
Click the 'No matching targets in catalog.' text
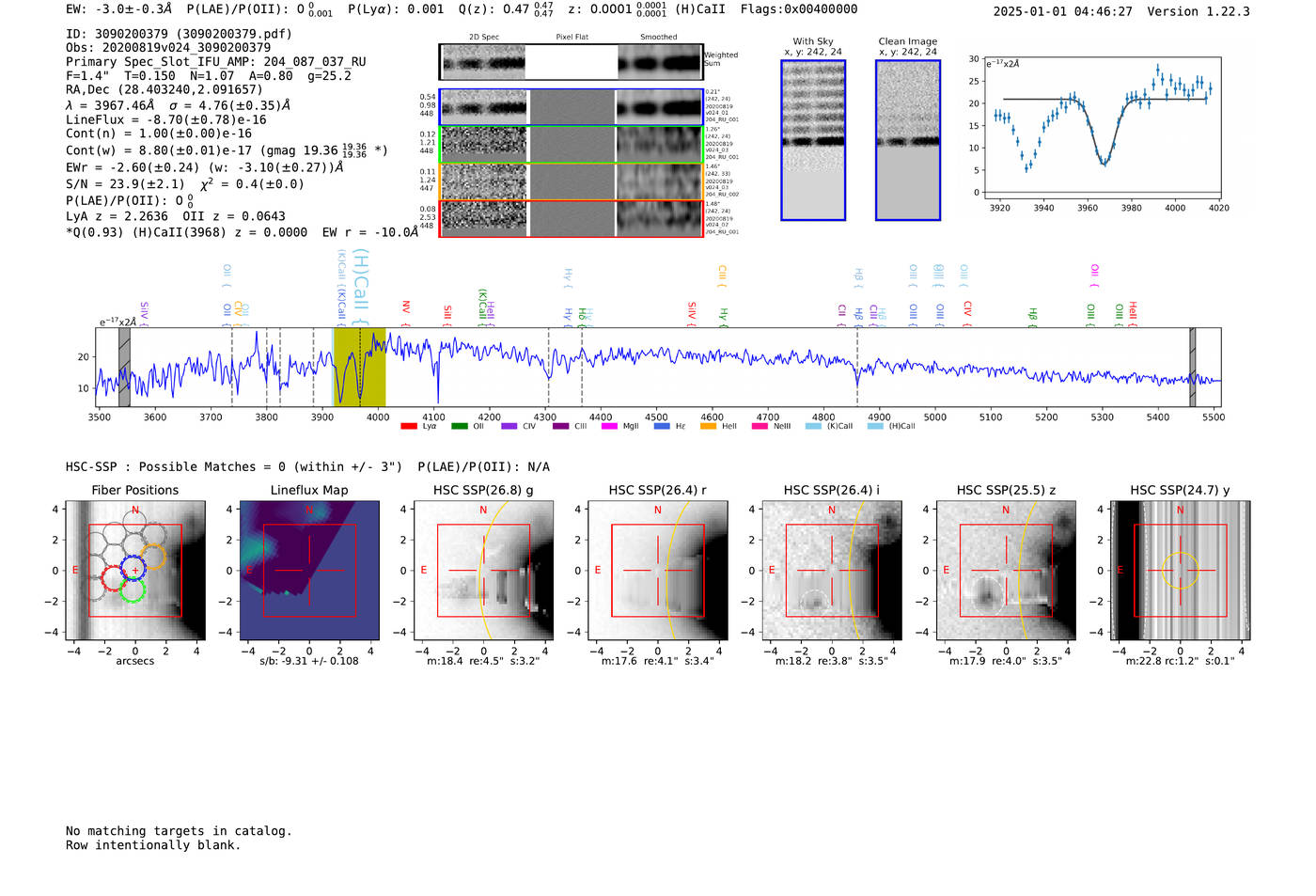pyautogui.click(x=179, y=831)
